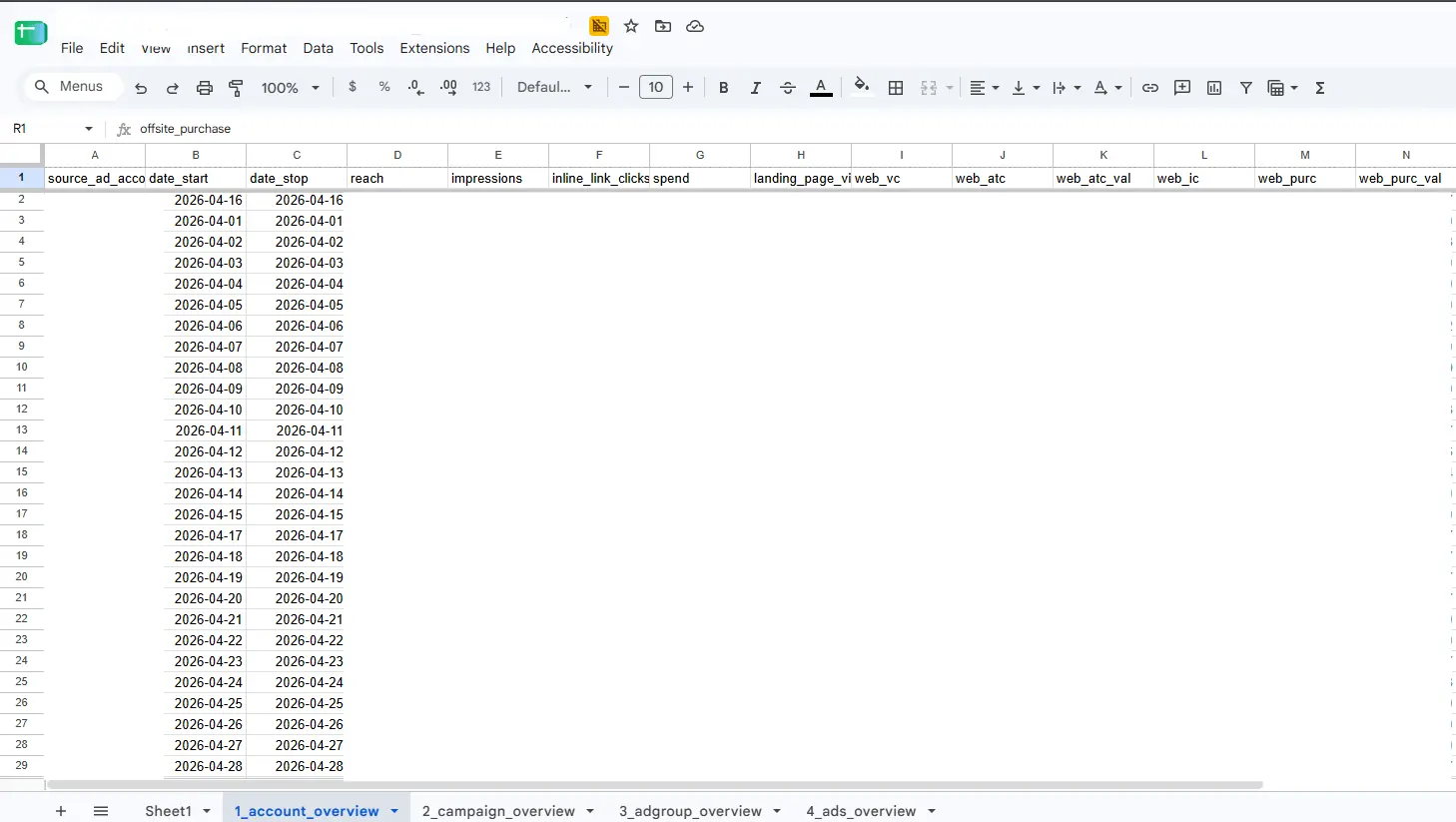Insert a link using chain icon
Viewport: 1456px width, 822px height.
(x=1150, y=88)
